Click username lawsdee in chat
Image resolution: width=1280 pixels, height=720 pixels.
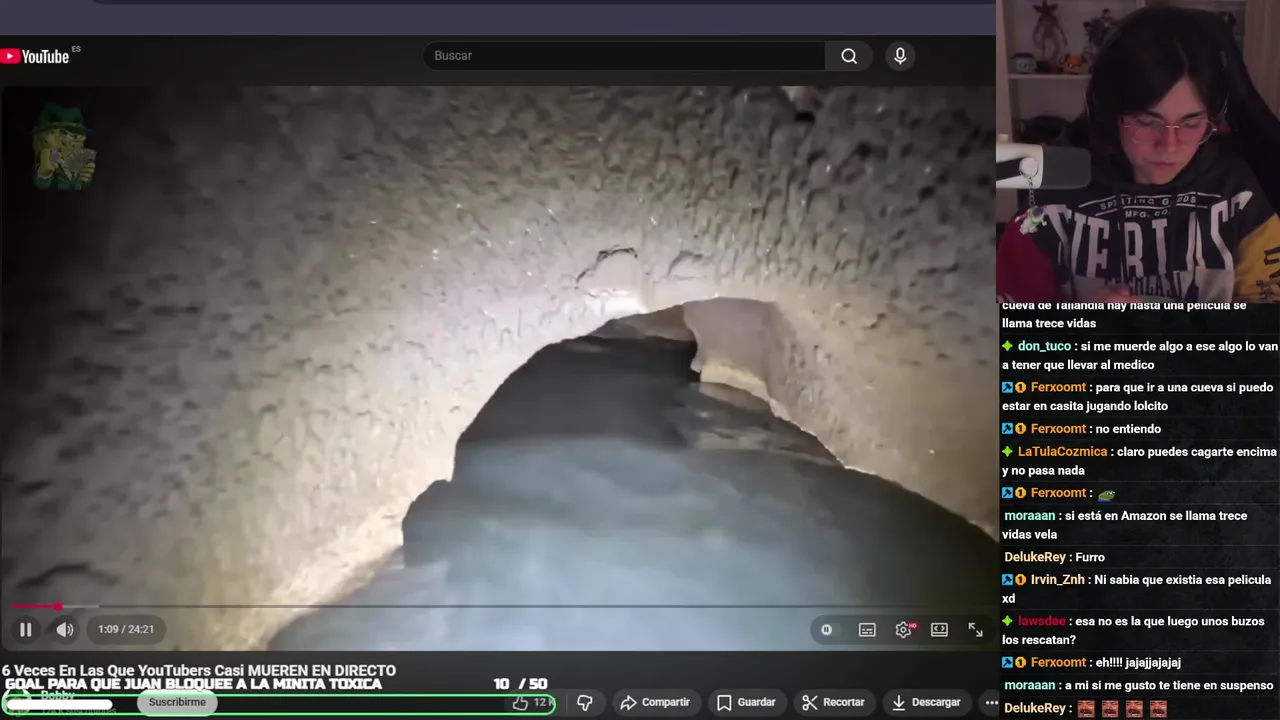click(x=1042, y=621)
